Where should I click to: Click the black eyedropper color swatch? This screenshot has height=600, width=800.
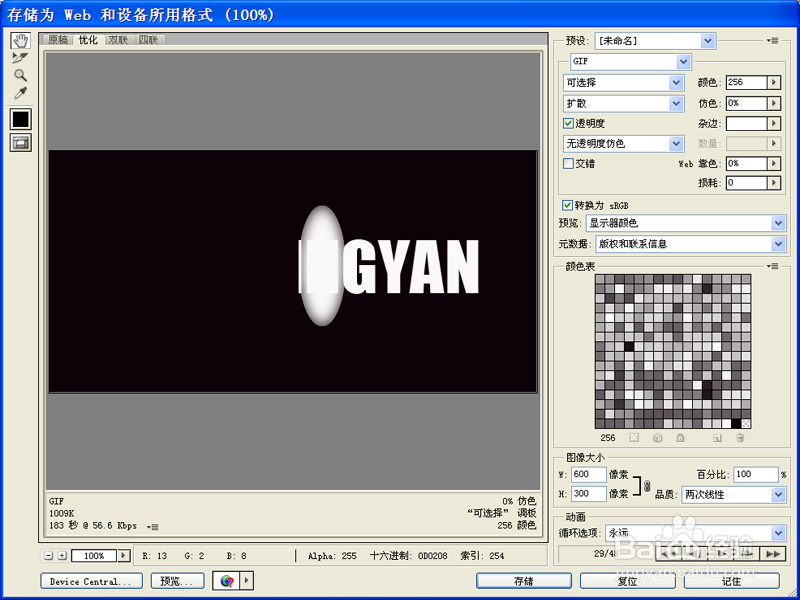pyautogui.click(x=19, y=119)
